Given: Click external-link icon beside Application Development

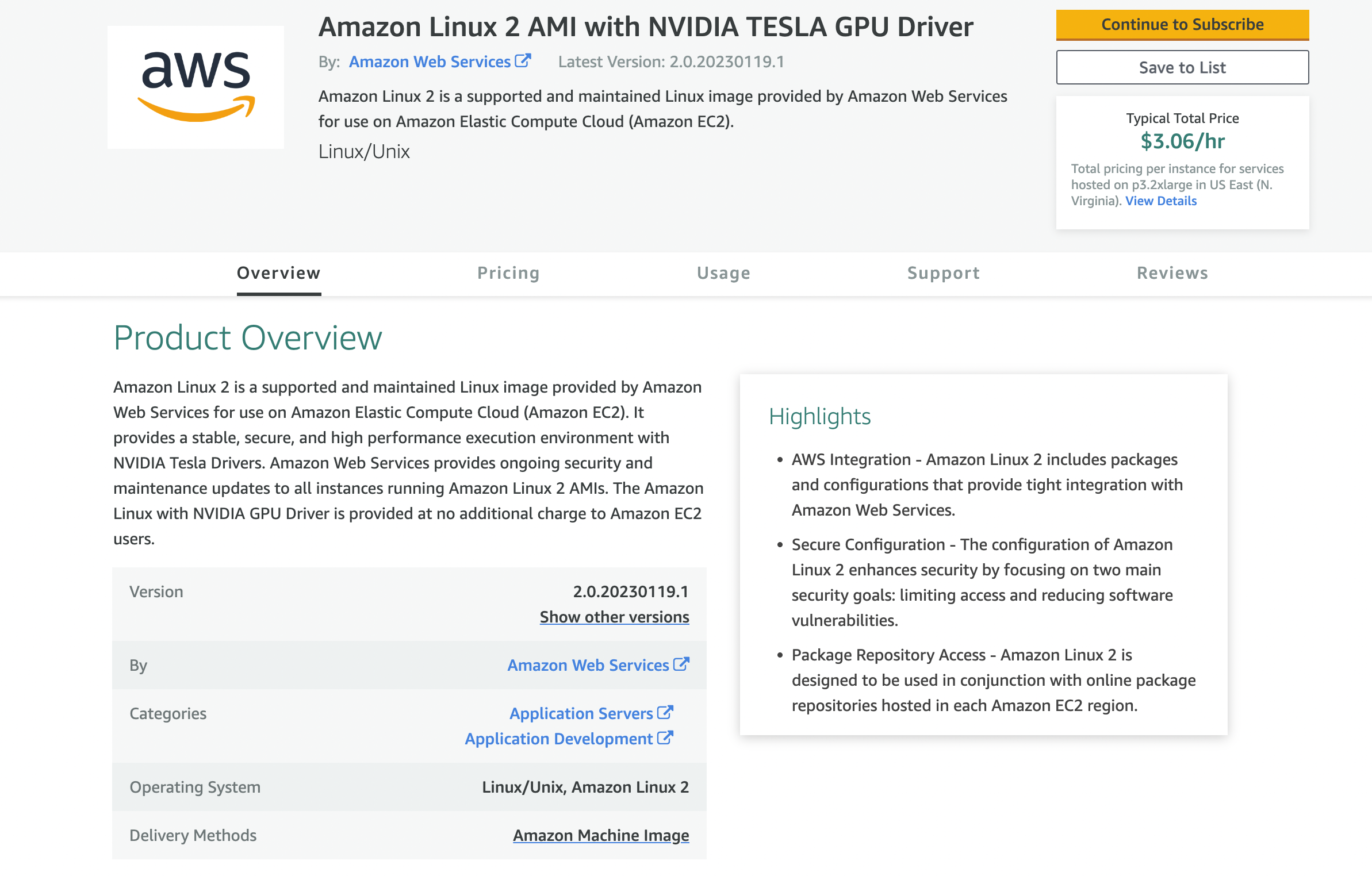Looking at the screenshot, I should click(665, 737).
